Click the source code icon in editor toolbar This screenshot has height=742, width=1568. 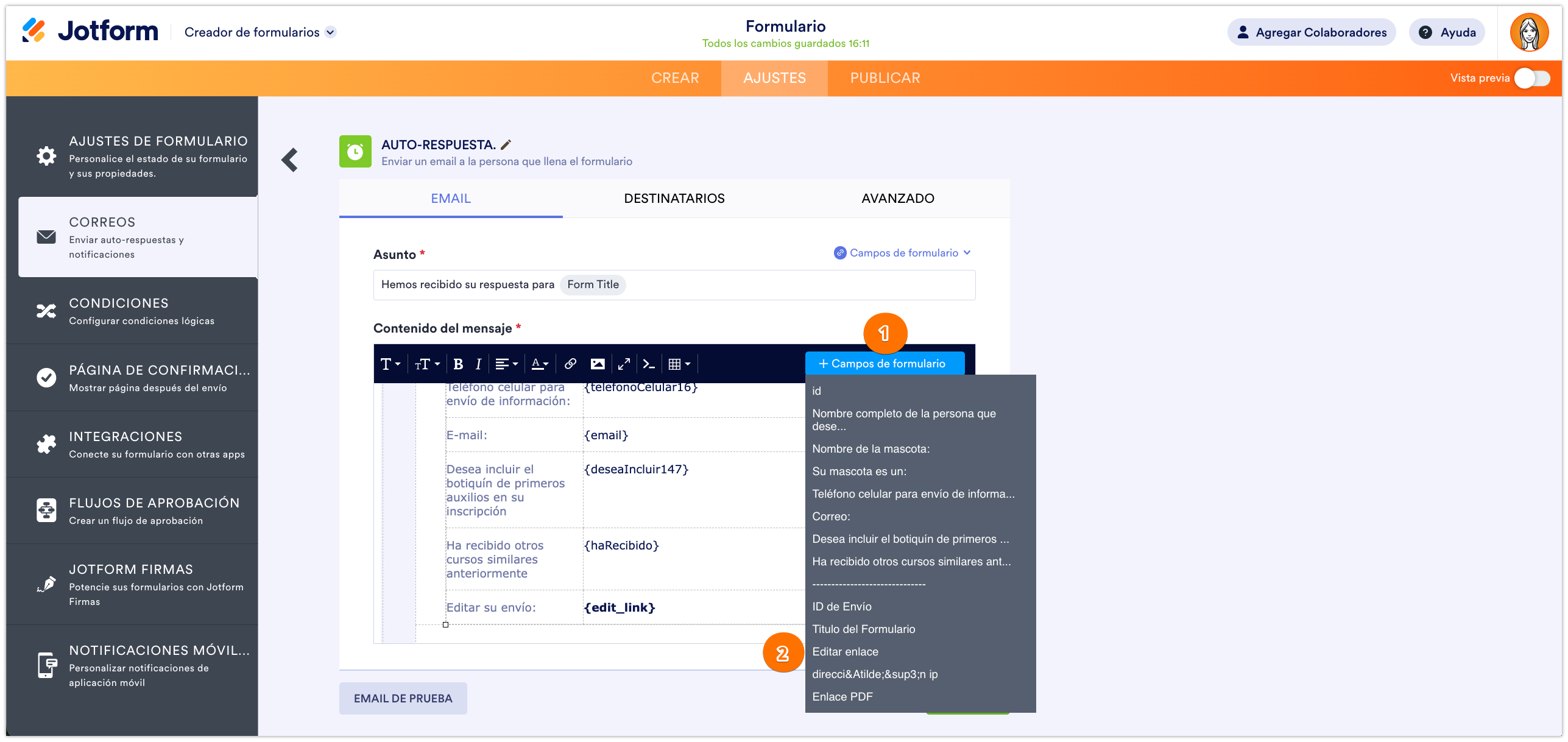pyautogui.click(x=649, y=364)
